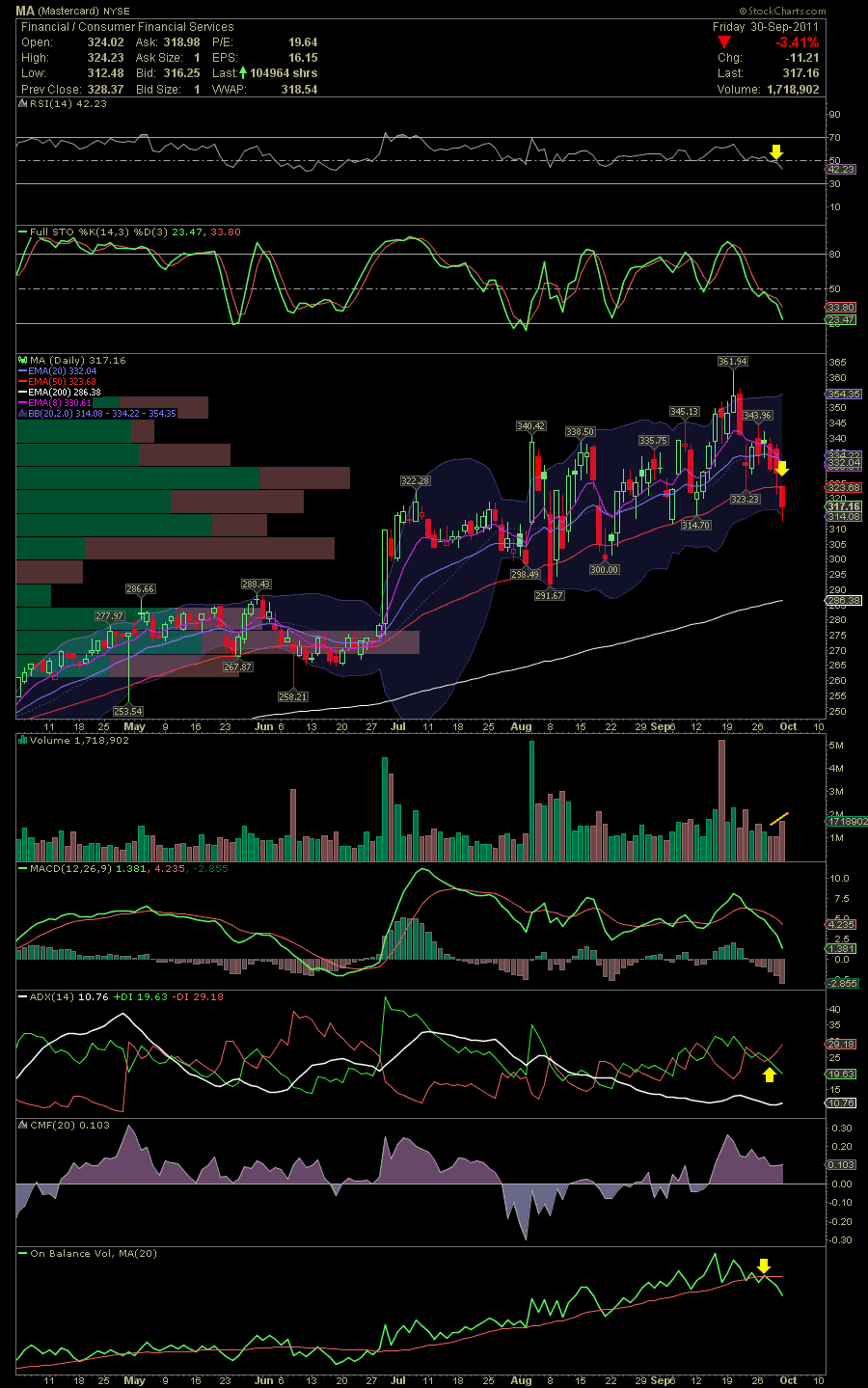Click the 323.23 low price label

745,500
